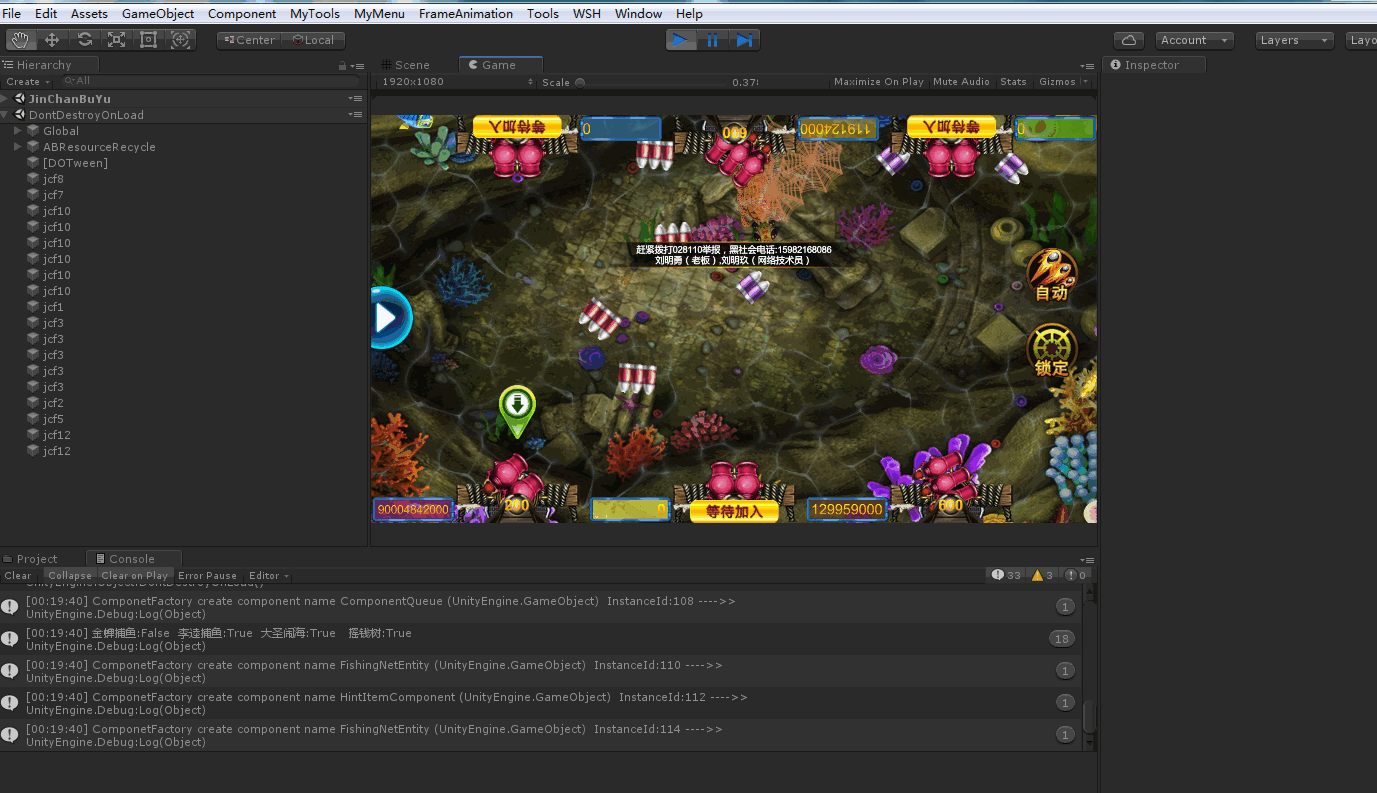Open the Layers dropdown

1295,40
